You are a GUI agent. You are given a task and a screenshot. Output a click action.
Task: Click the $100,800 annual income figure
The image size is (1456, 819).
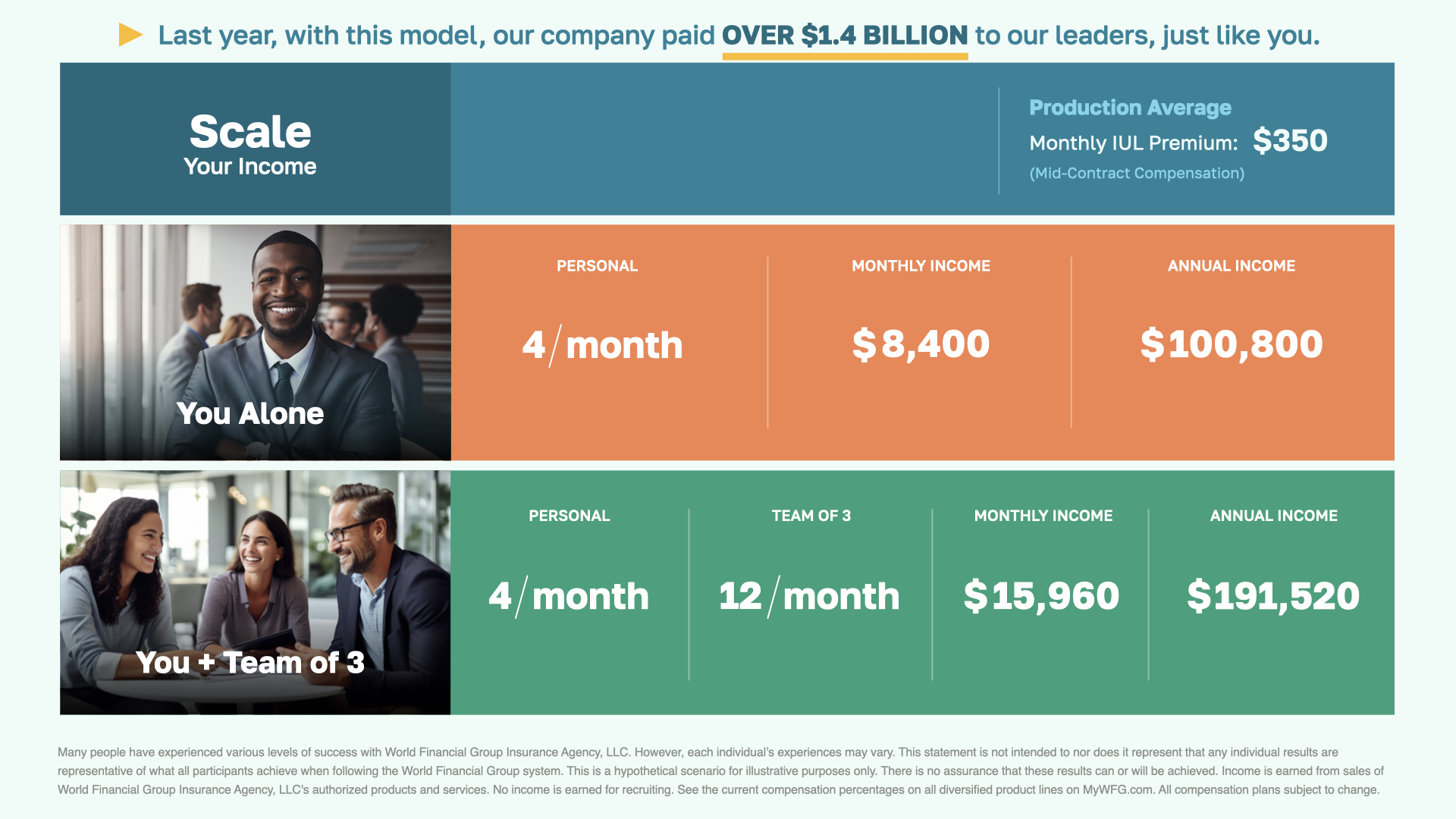[1231, 344]
